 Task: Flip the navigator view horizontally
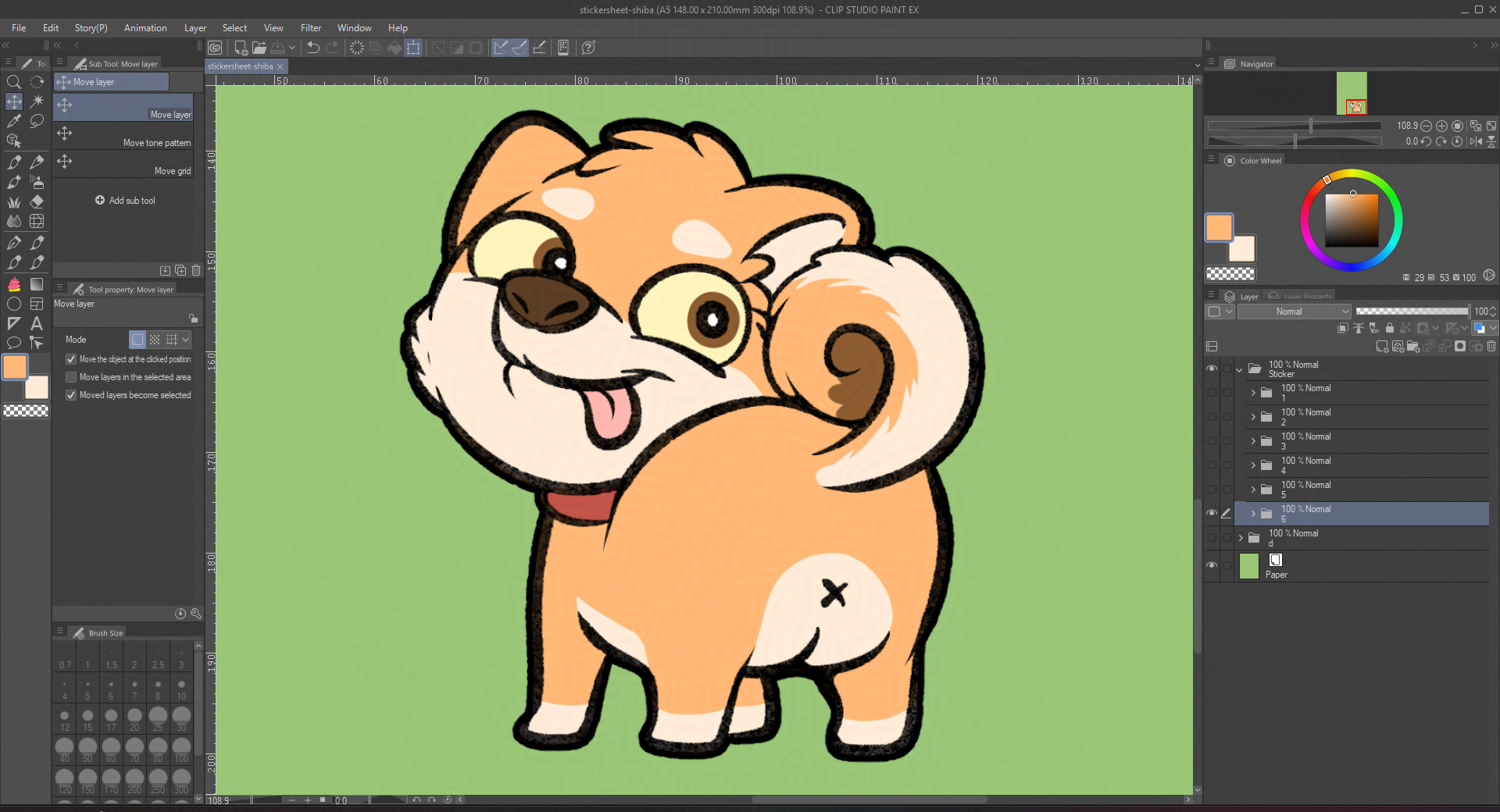pyautogui.click(x=1475, y=141)
